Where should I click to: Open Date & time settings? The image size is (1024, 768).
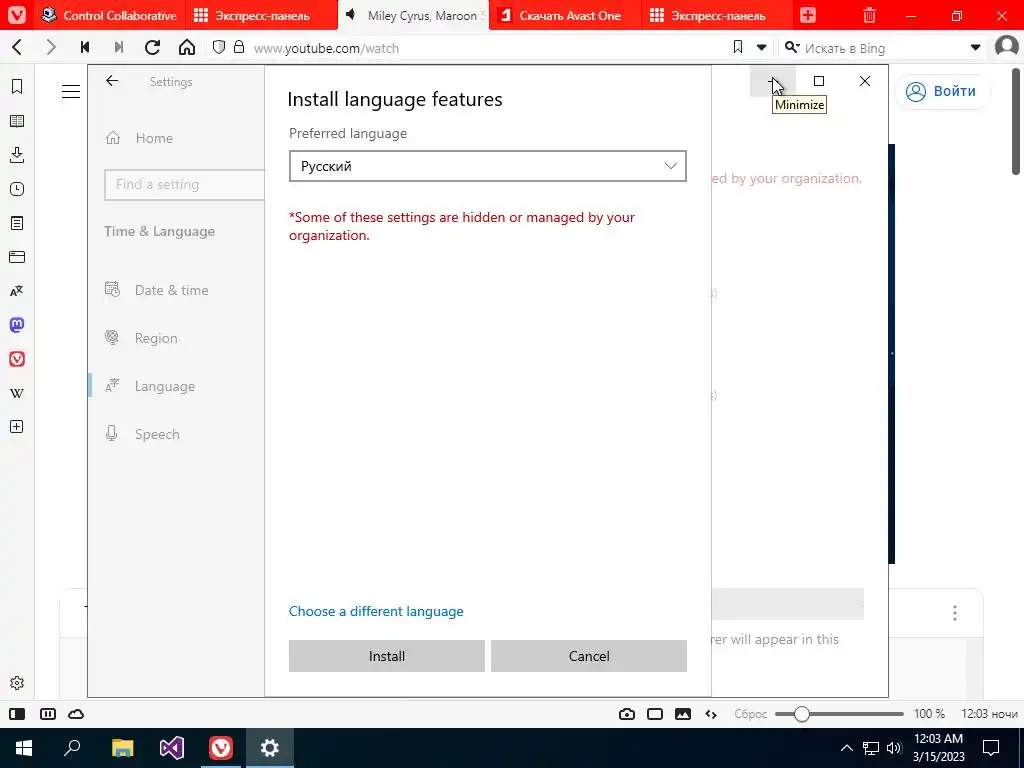pyautogui.click(x=171, y=290)
